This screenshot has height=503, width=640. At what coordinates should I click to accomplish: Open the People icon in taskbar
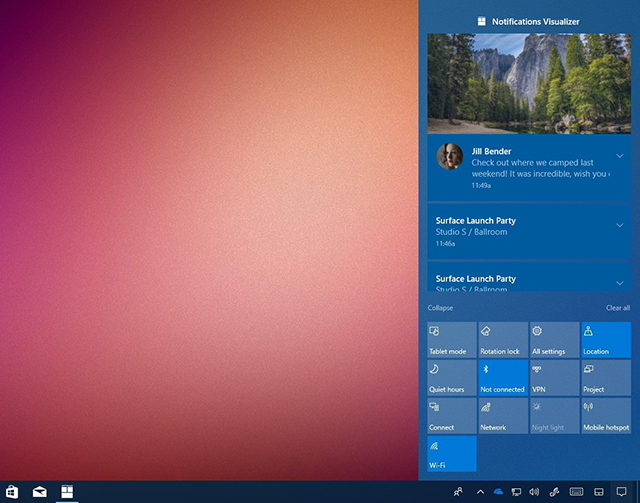tap(458, 492)
